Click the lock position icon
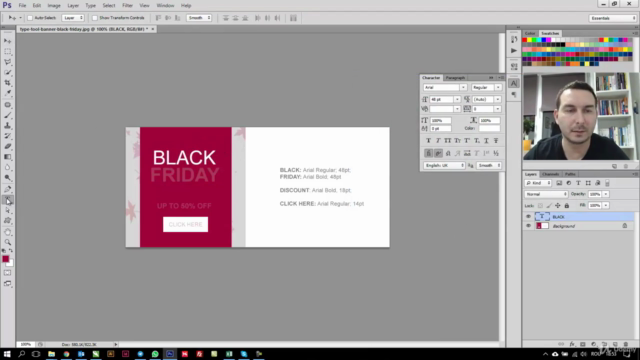 pos(558,205)
